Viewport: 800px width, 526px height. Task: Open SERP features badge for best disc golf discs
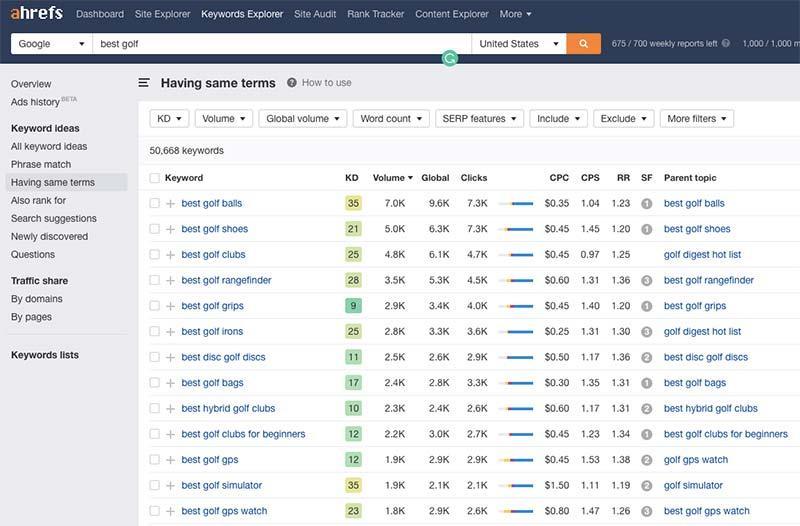point(646,357)
